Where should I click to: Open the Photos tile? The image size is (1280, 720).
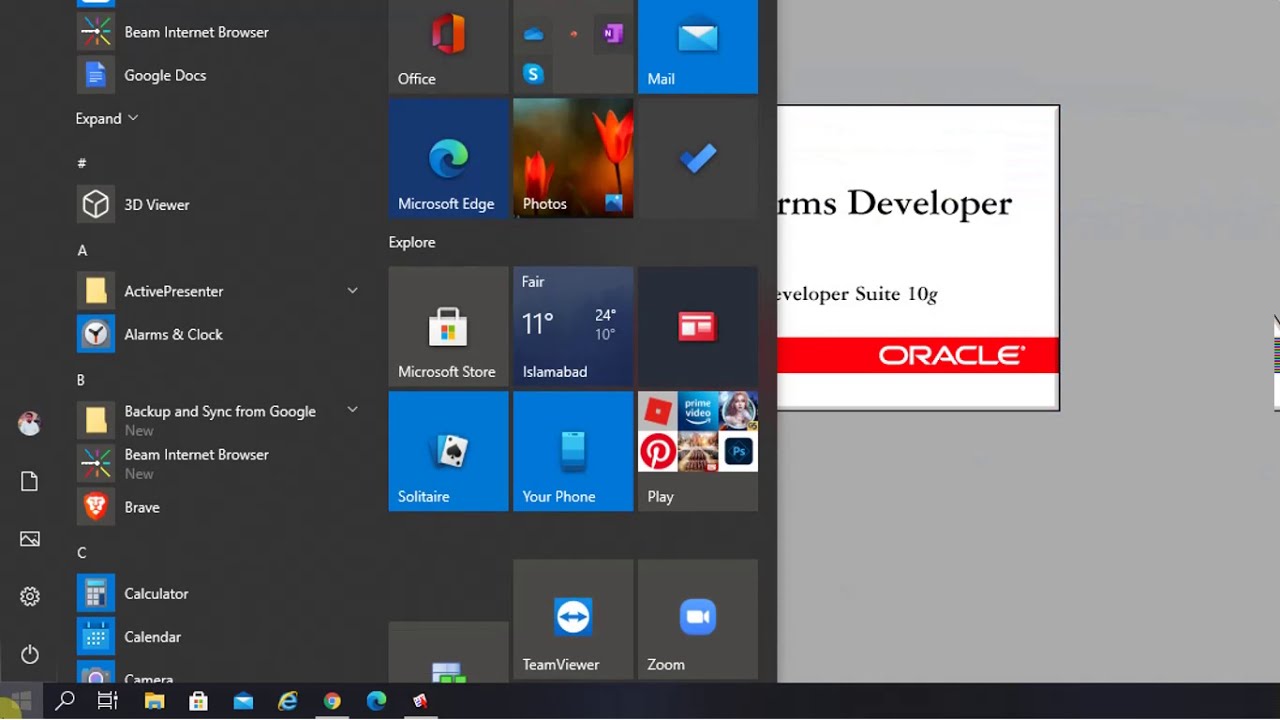[x=573, y=158]
